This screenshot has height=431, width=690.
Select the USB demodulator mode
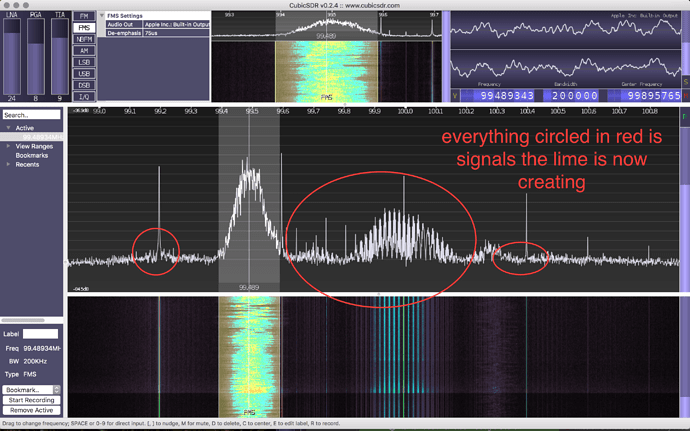tap(84, 74)
